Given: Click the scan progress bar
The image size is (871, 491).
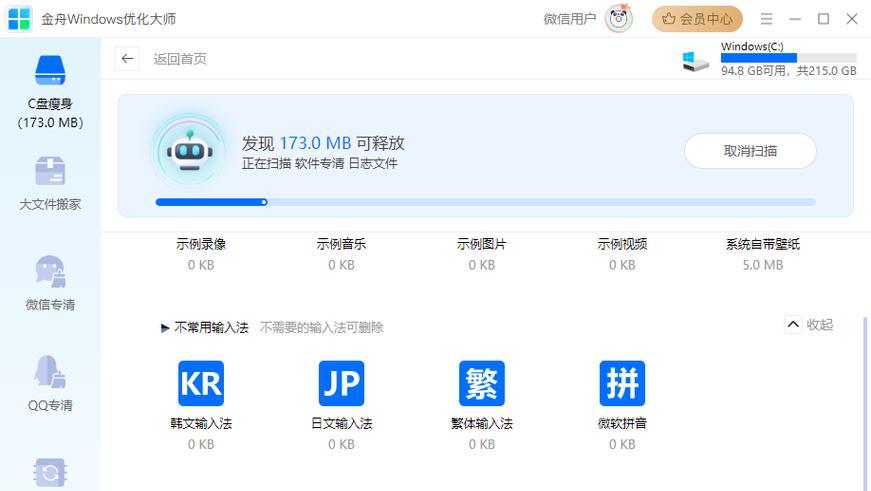Looking at the screenshot, I should coord(485,202).
